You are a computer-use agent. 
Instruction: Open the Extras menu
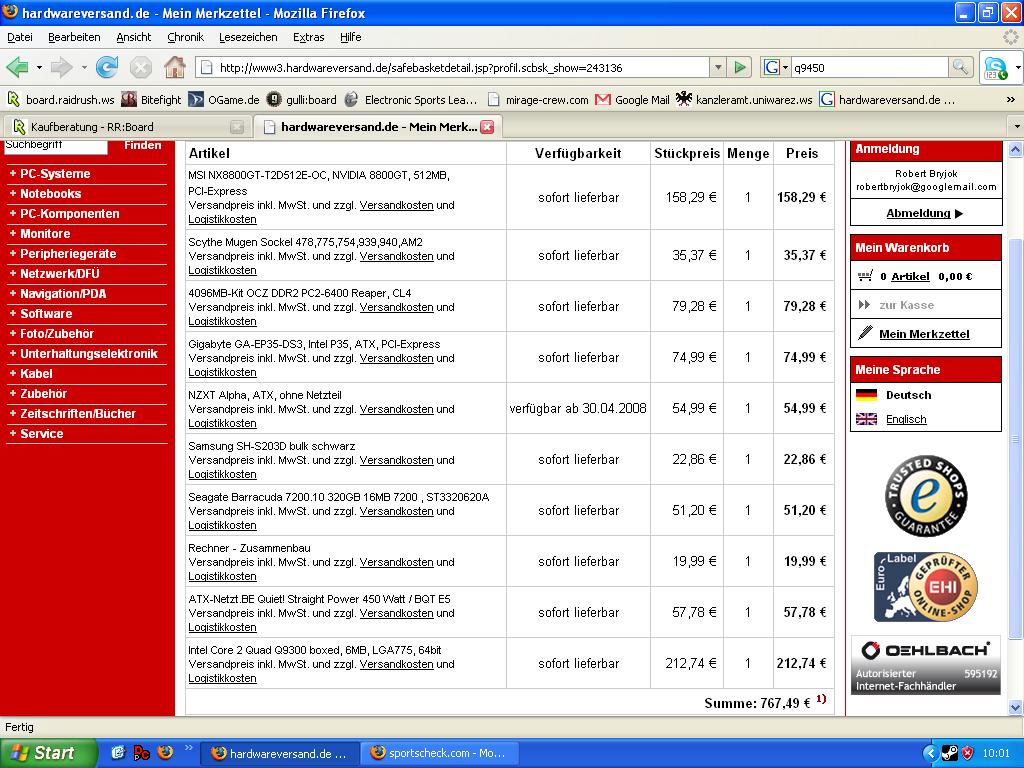(x=309, y=37)
